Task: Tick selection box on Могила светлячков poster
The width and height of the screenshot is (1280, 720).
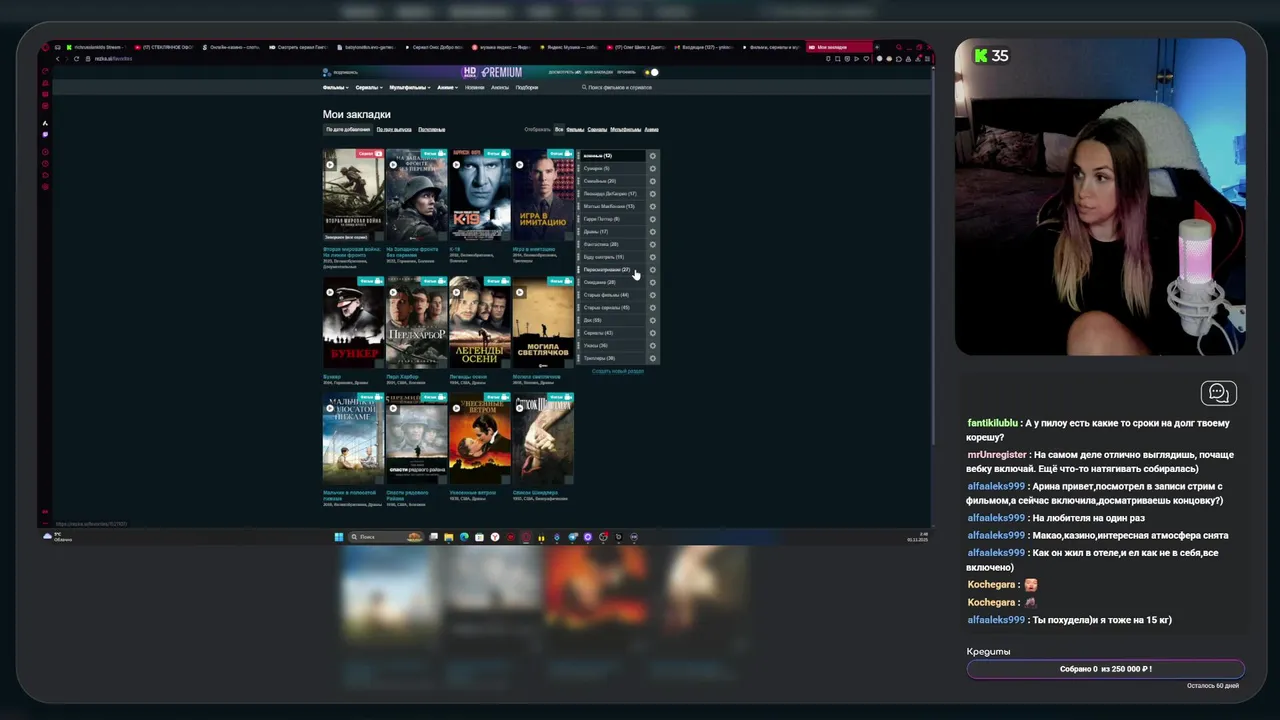Action: tap(569, 364)
